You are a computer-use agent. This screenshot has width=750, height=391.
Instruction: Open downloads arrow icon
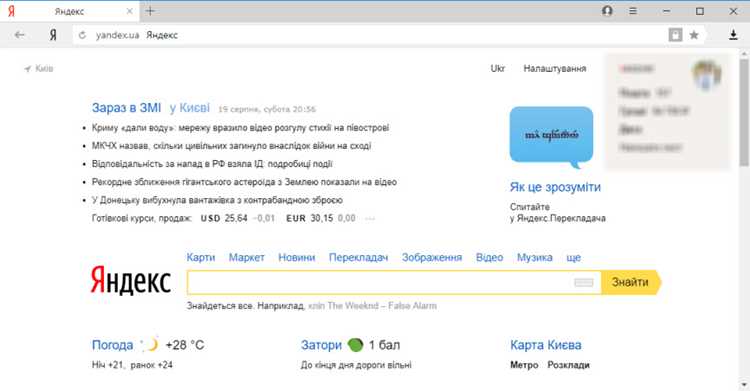click(x=733, y=34)
